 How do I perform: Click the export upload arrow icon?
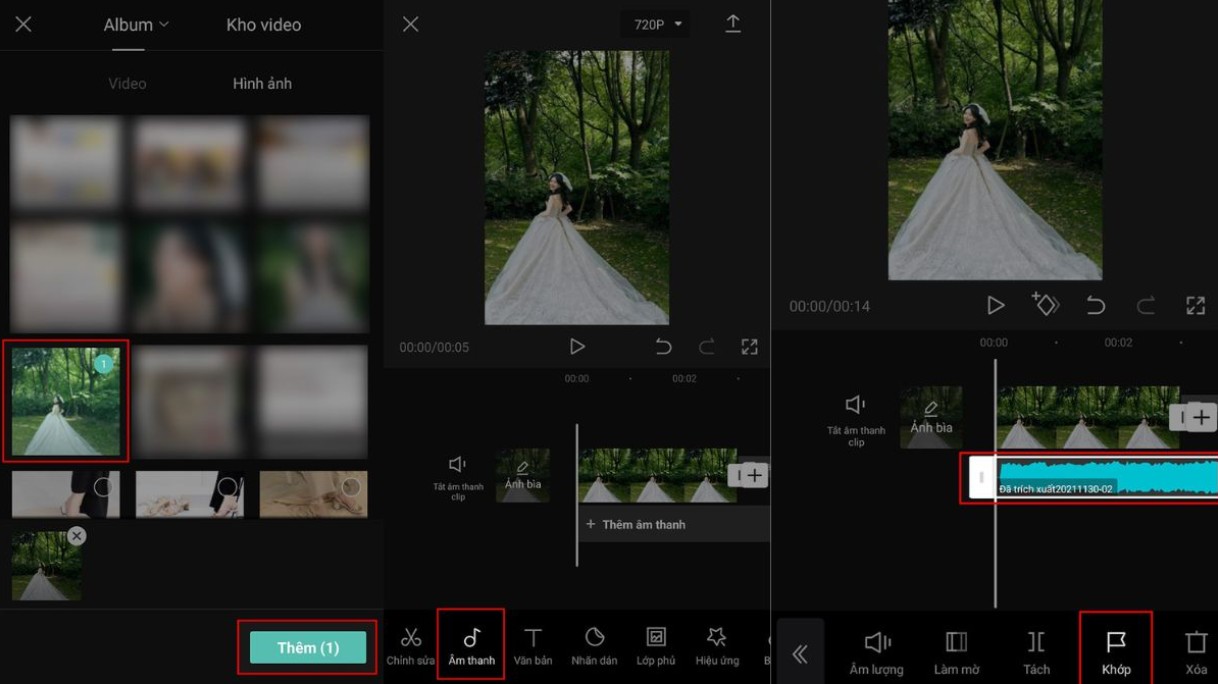click(733, 24)
